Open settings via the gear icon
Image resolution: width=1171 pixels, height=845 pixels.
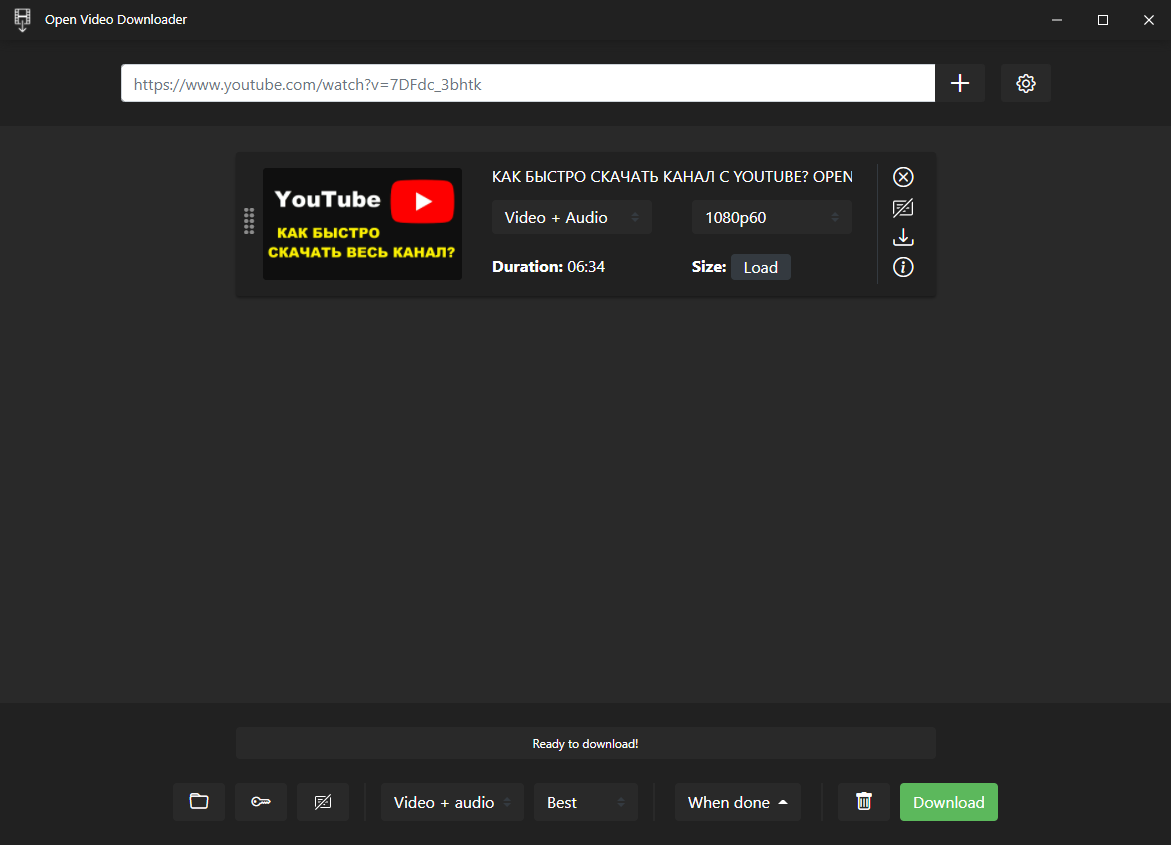pyautogui.click(x=1025, y=83)
